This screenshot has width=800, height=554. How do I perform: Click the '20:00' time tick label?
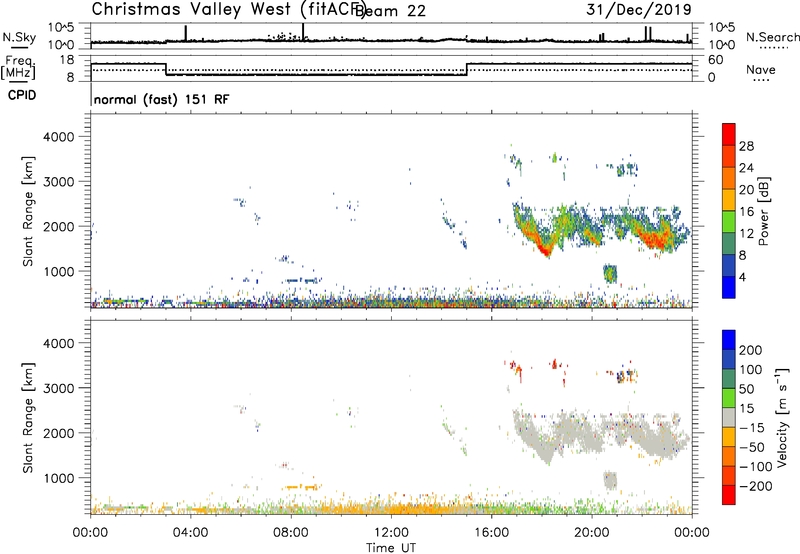coord(592,533)
